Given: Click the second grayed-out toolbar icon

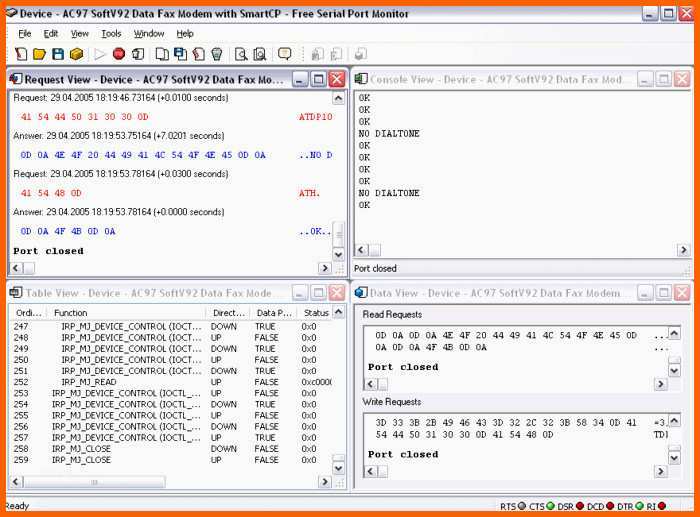Looking at the screenshot, I should point(336,54).
